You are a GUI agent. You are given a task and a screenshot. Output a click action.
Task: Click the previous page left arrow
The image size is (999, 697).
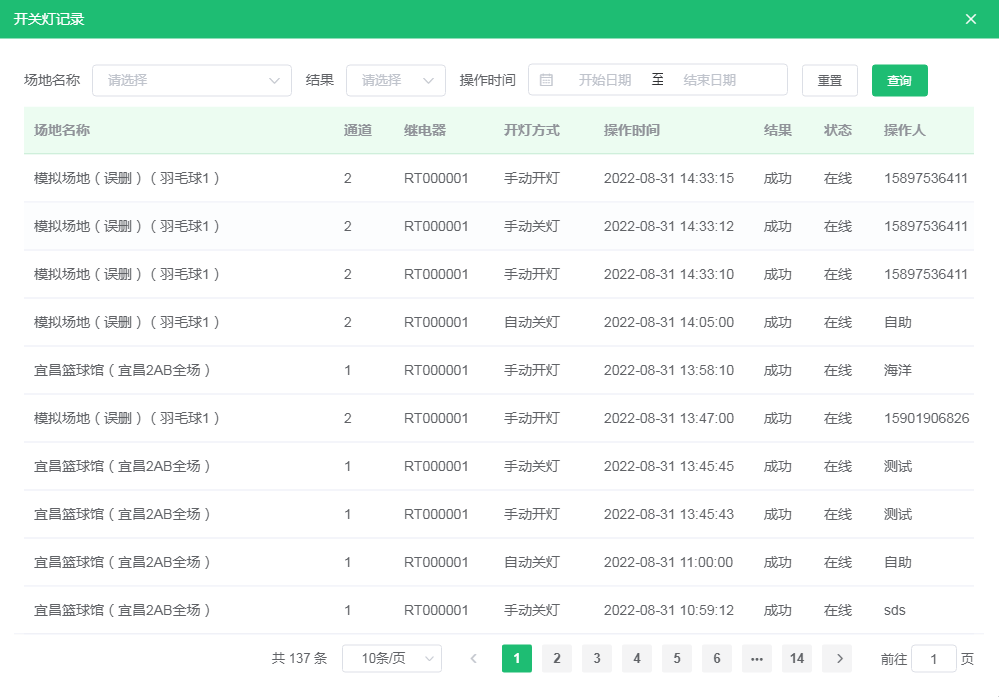pyautogui.click(x=473, y=659)
